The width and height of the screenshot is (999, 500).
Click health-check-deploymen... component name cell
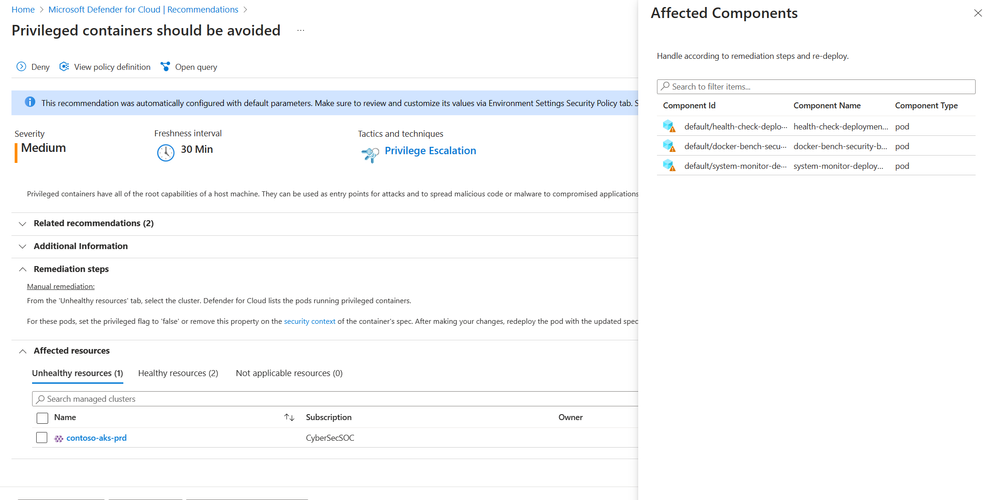[841, 127]
